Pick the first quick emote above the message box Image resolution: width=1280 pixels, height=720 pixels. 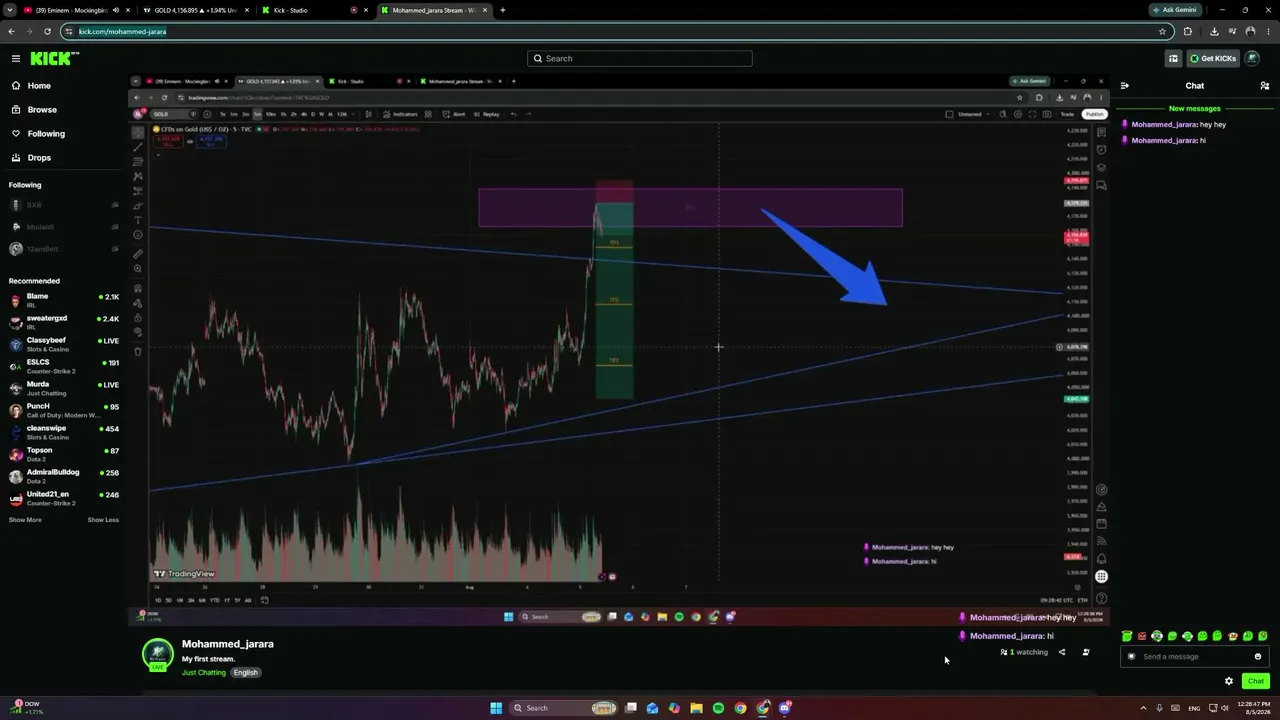pyautogui.click(x=1127, y=636)
